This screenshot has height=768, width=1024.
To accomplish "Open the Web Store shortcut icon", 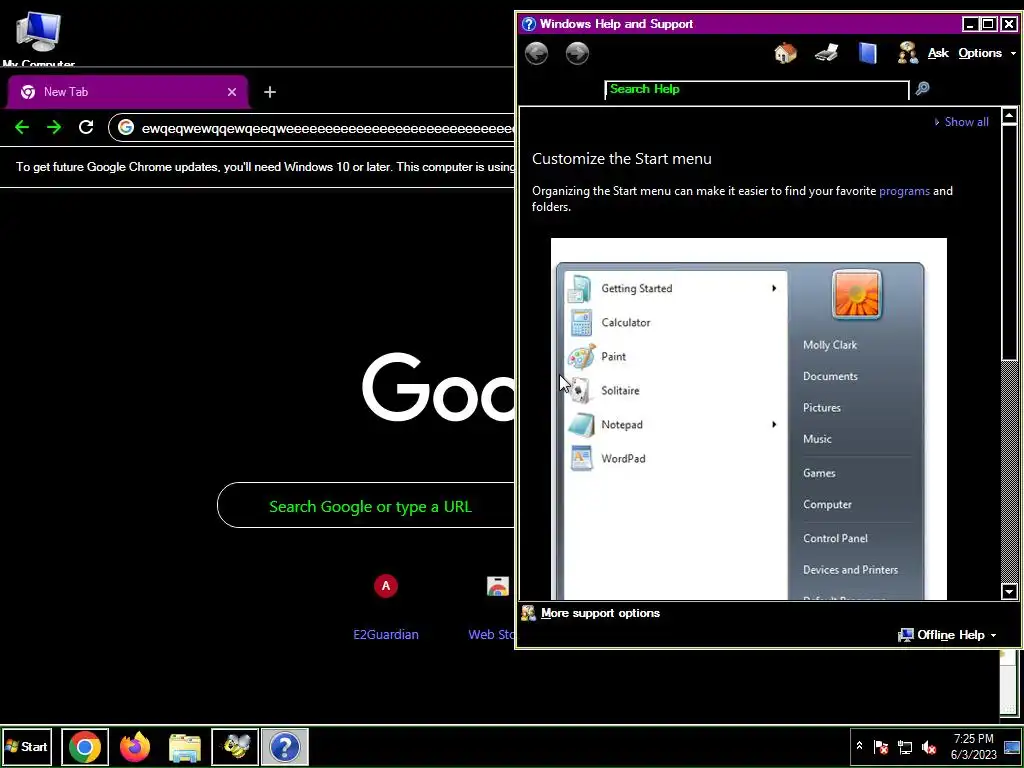I will (x=497, y=586).
